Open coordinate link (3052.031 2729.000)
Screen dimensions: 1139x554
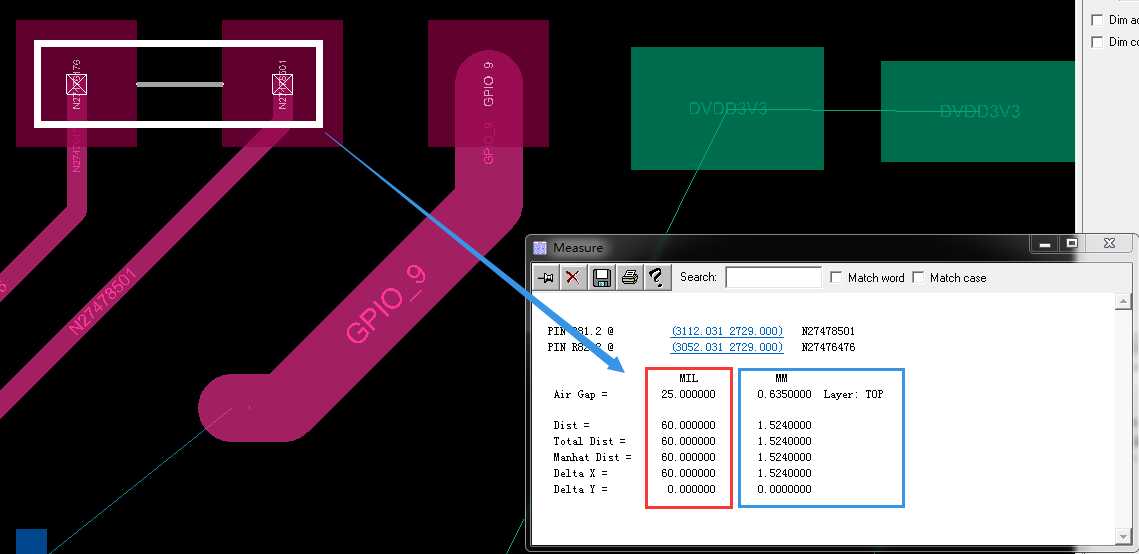coord(727,347)
